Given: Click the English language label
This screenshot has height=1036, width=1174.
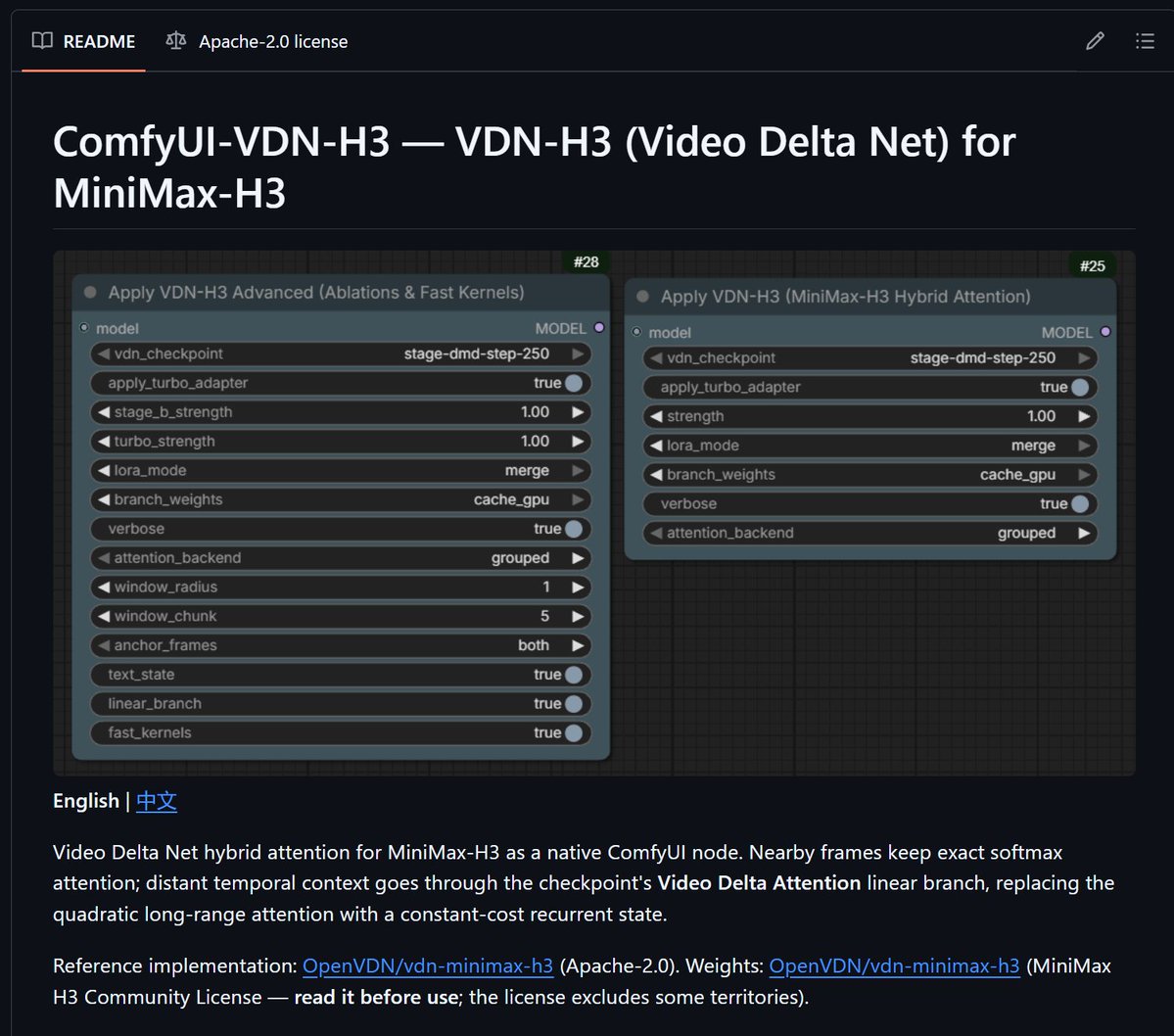Looking at the screenshot, I should coord(86,801).
